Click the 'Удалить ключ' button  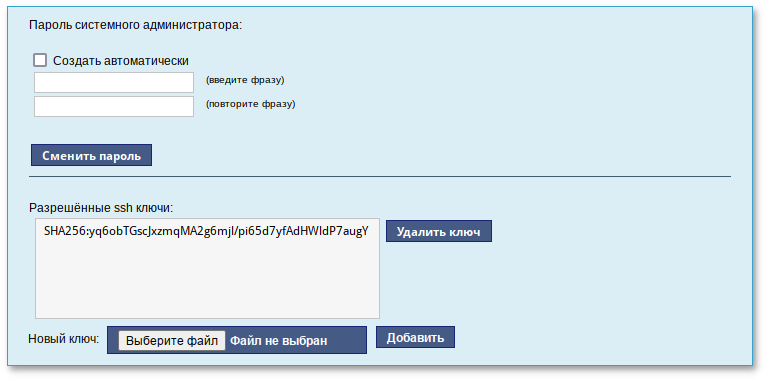point(439,232)
